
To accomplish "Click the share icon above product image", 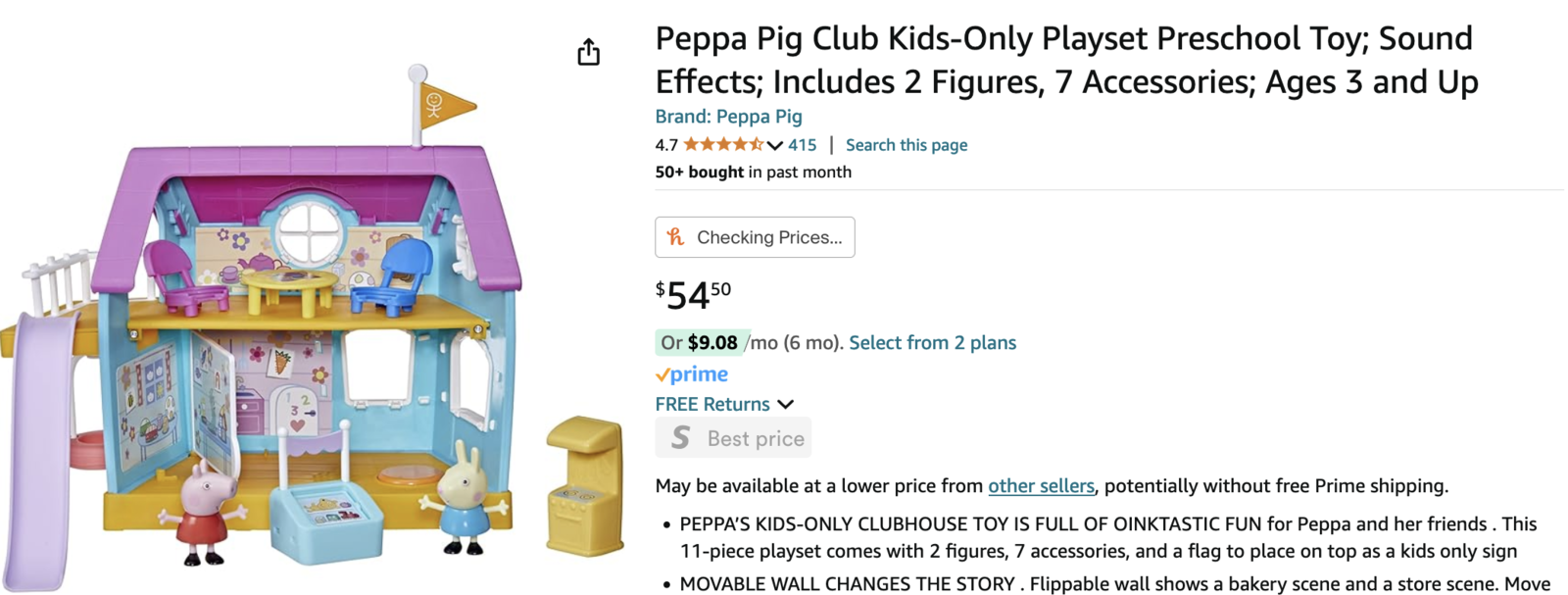I will point(588,52).
